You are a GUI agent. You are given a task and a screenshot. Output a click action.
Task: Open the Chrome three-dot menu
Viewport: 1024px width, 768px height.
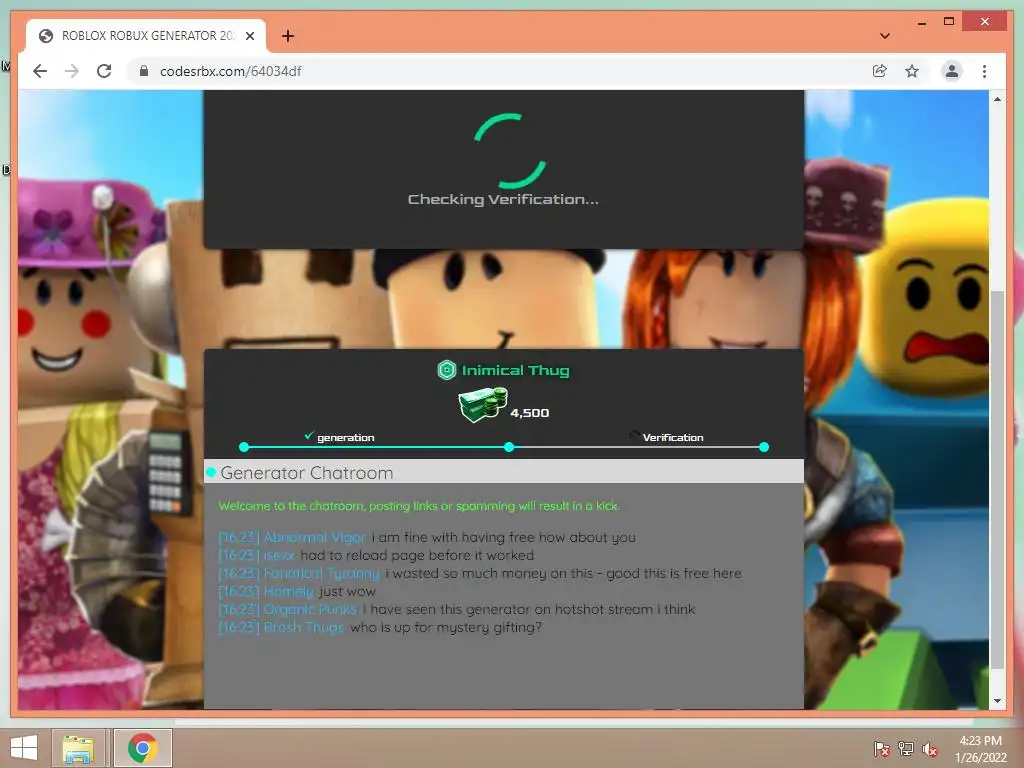pyautogui.click(x=984, y=71)
